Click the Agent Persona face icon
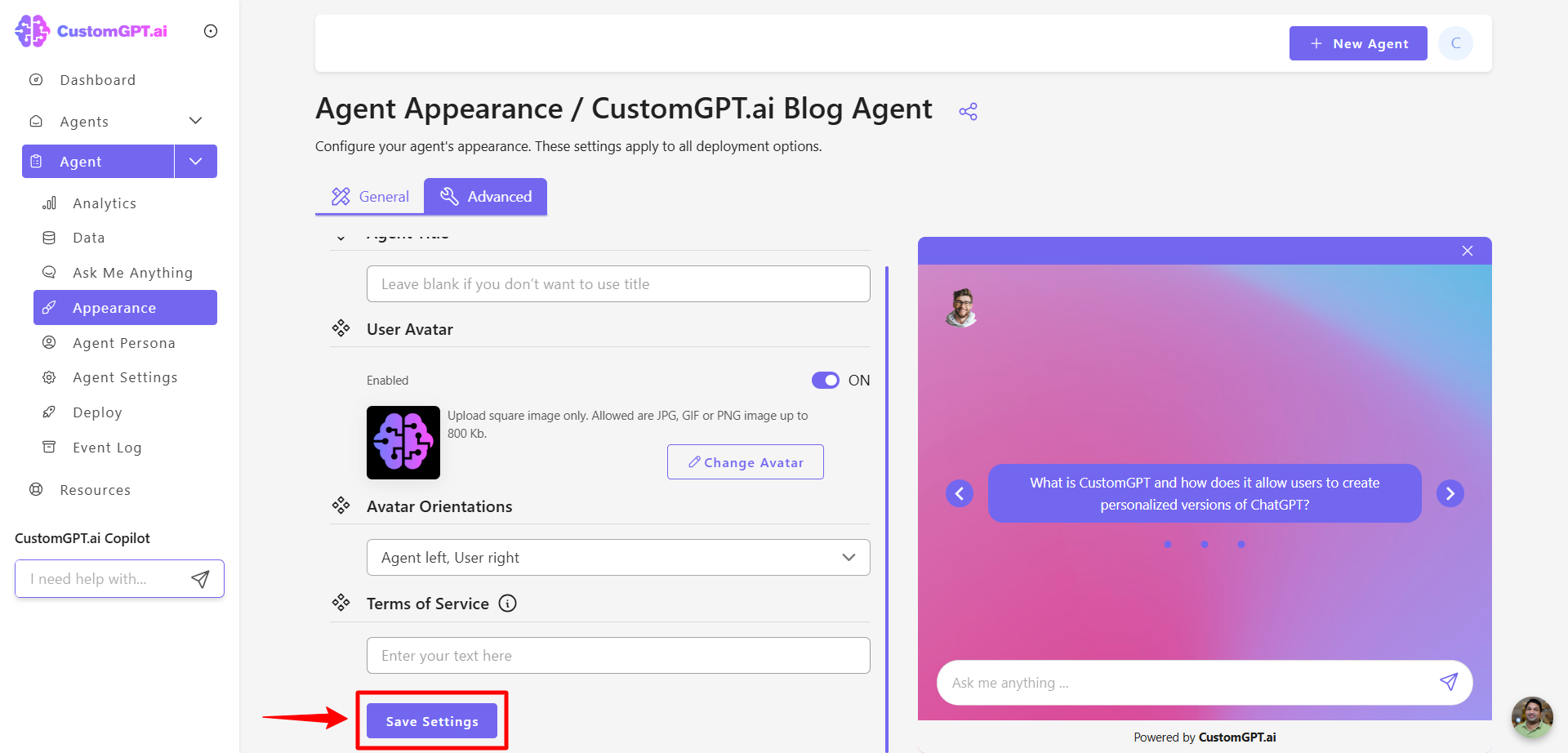The image size is (1568, 753). click(x=49, y=342)
